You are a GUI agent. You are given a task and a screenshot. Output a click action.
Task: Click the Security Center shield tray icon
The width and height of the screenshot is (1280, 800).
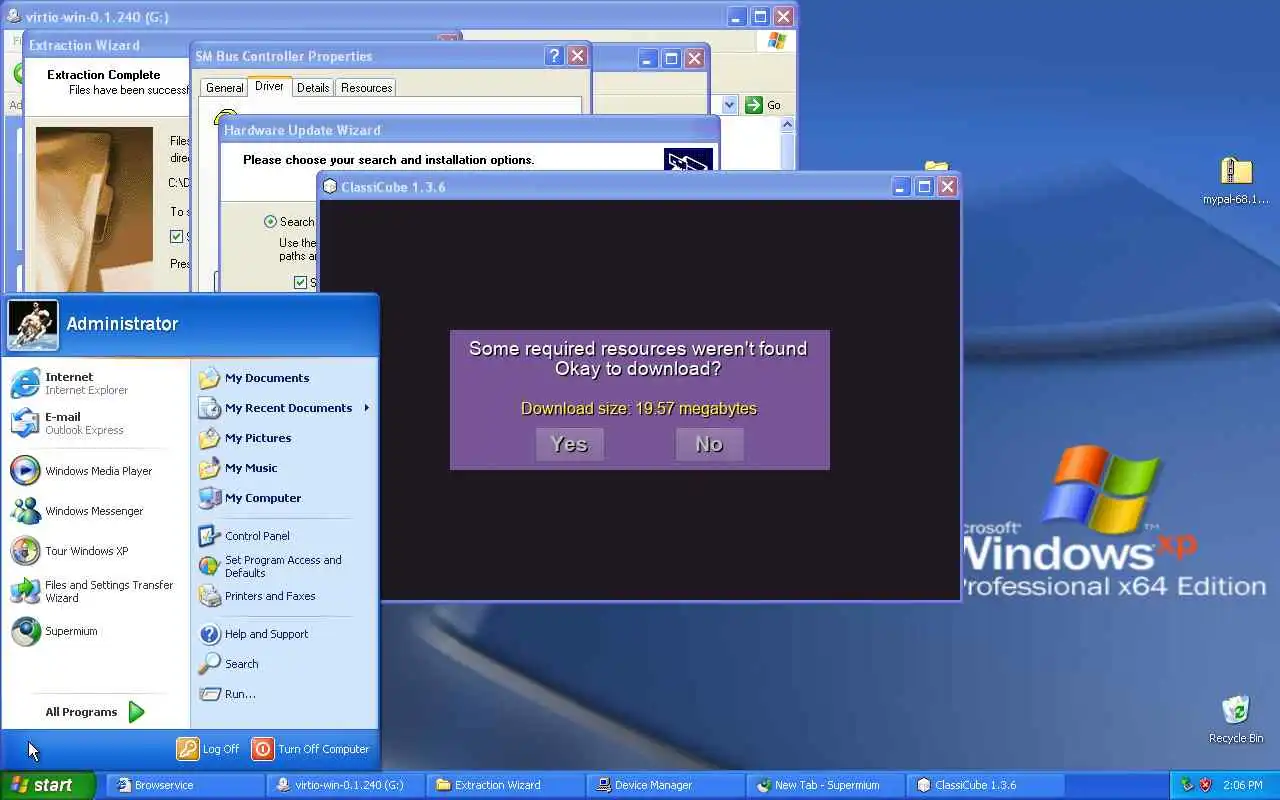[x=1205, y=785]
